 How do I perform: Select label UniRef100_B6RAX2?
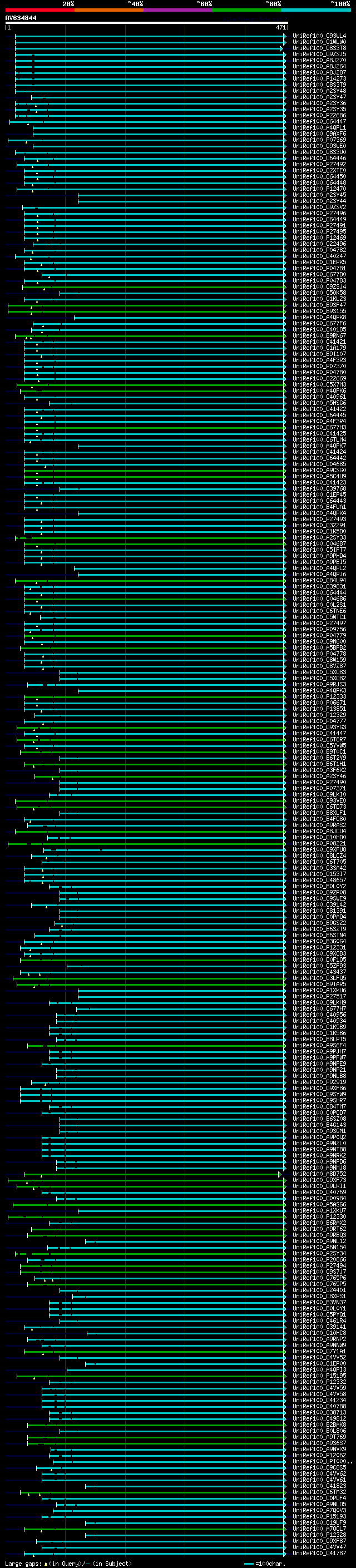(319, 1223)
